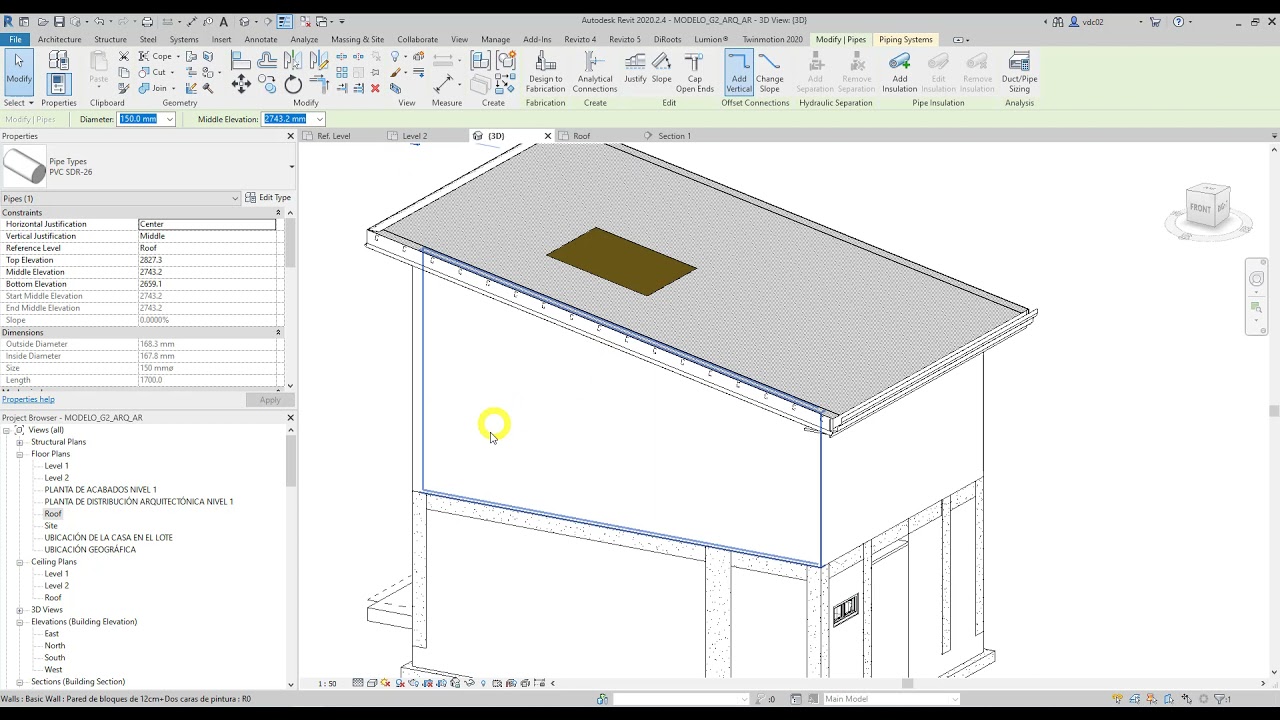1280x720 pixels.
Task: Open the File menu
Action: [x=15, y=39]
